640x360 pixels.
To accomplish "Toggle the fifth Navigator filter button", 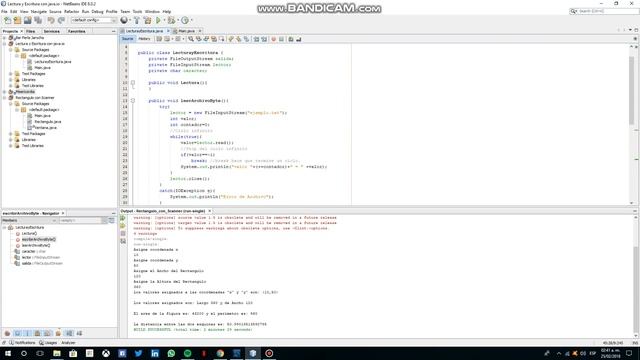I will tap(48, 333).
